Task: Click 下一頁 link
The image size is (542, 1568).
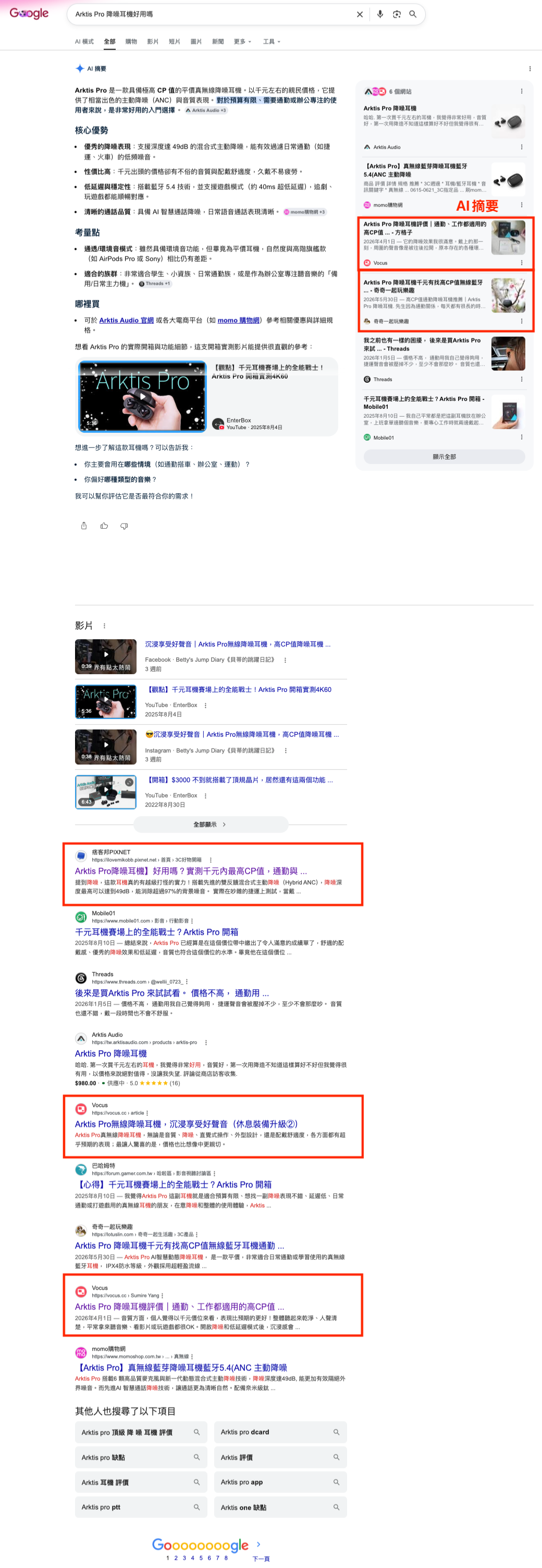Action: 261,1559
